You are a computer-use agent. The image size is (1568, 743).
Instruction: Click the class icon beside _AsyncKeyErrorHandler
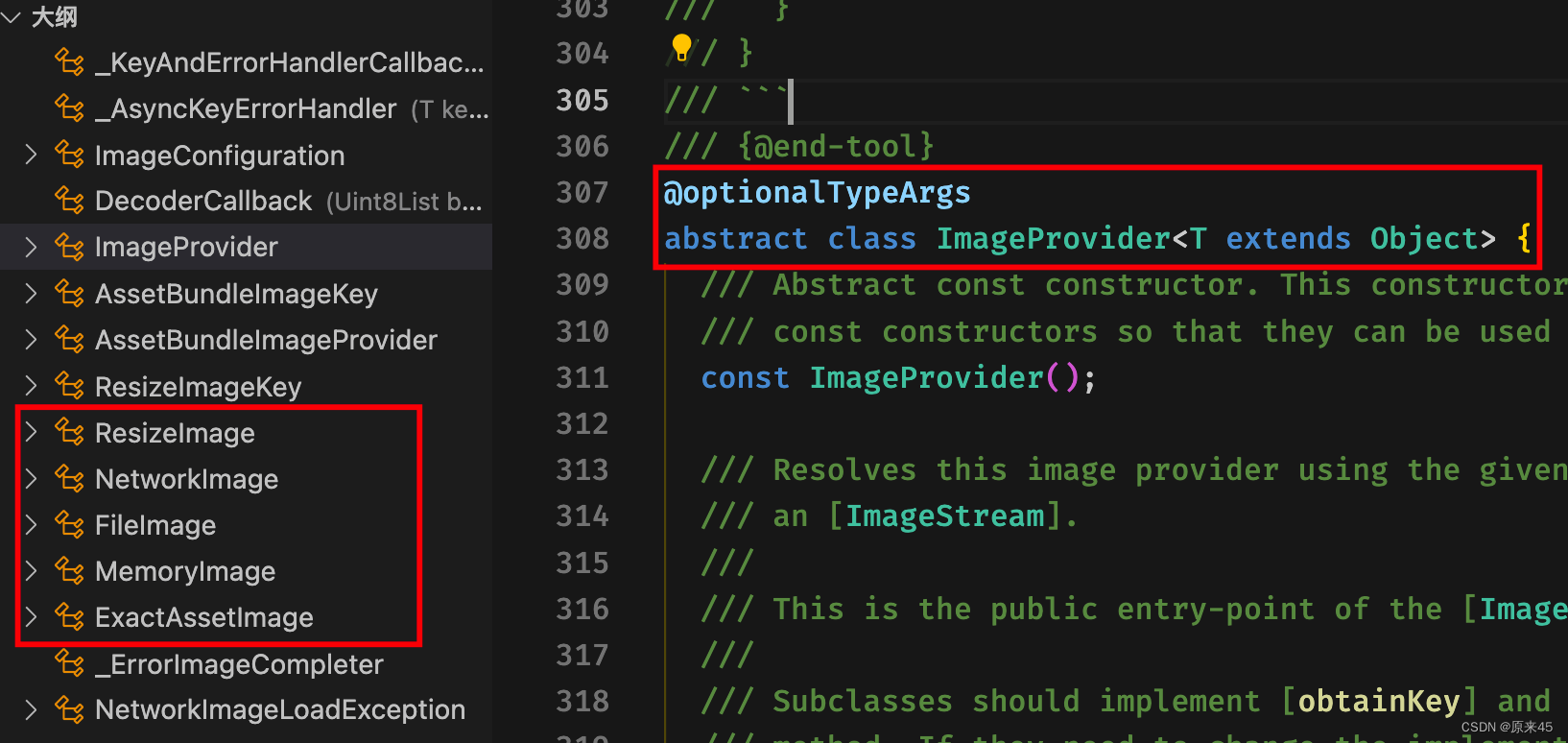pyautogui.click(x=69, y=108)
